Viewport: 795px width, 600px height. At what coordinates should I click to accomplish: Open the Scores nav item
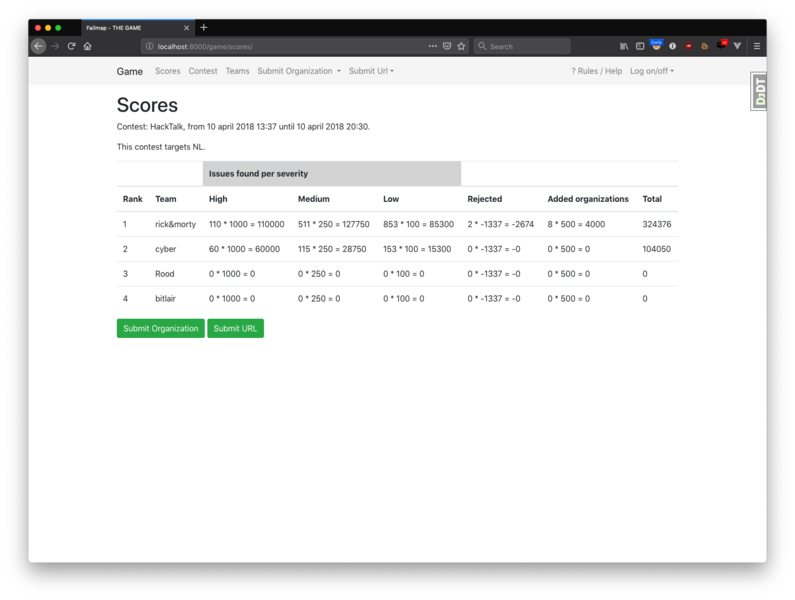168,71
